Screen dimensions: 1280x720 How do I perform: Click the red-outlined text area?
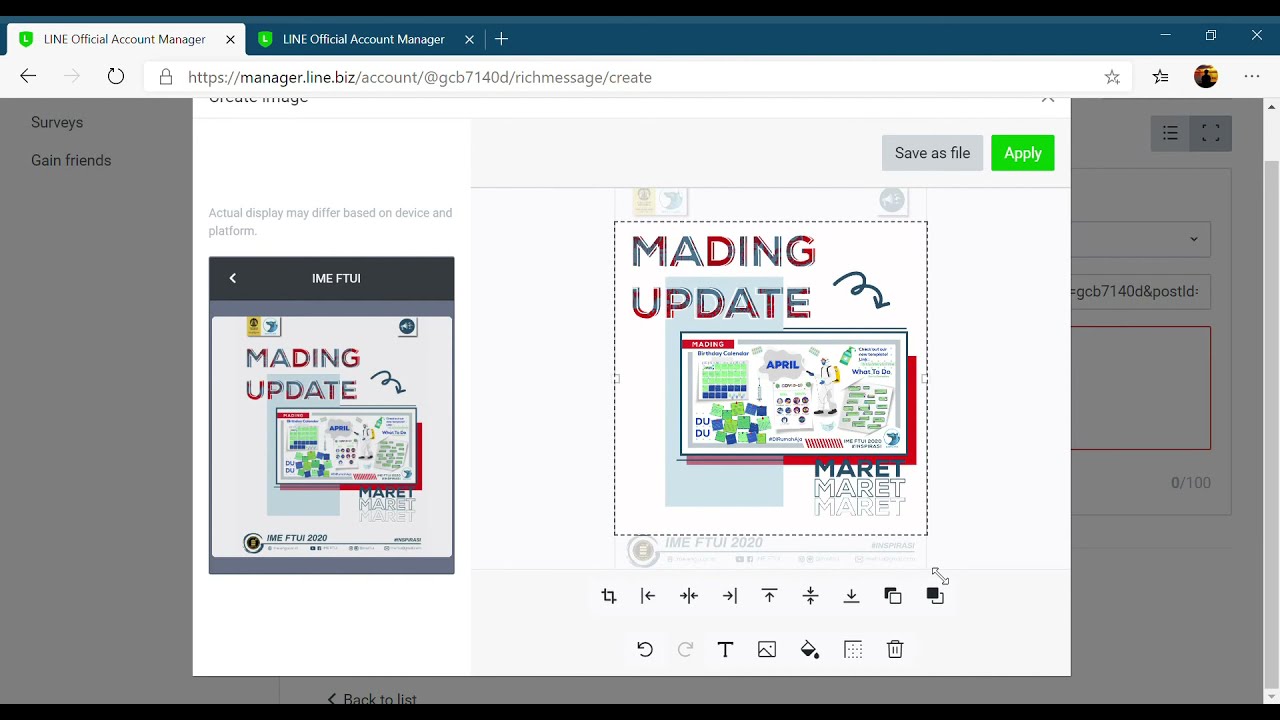coord(1141,388)
